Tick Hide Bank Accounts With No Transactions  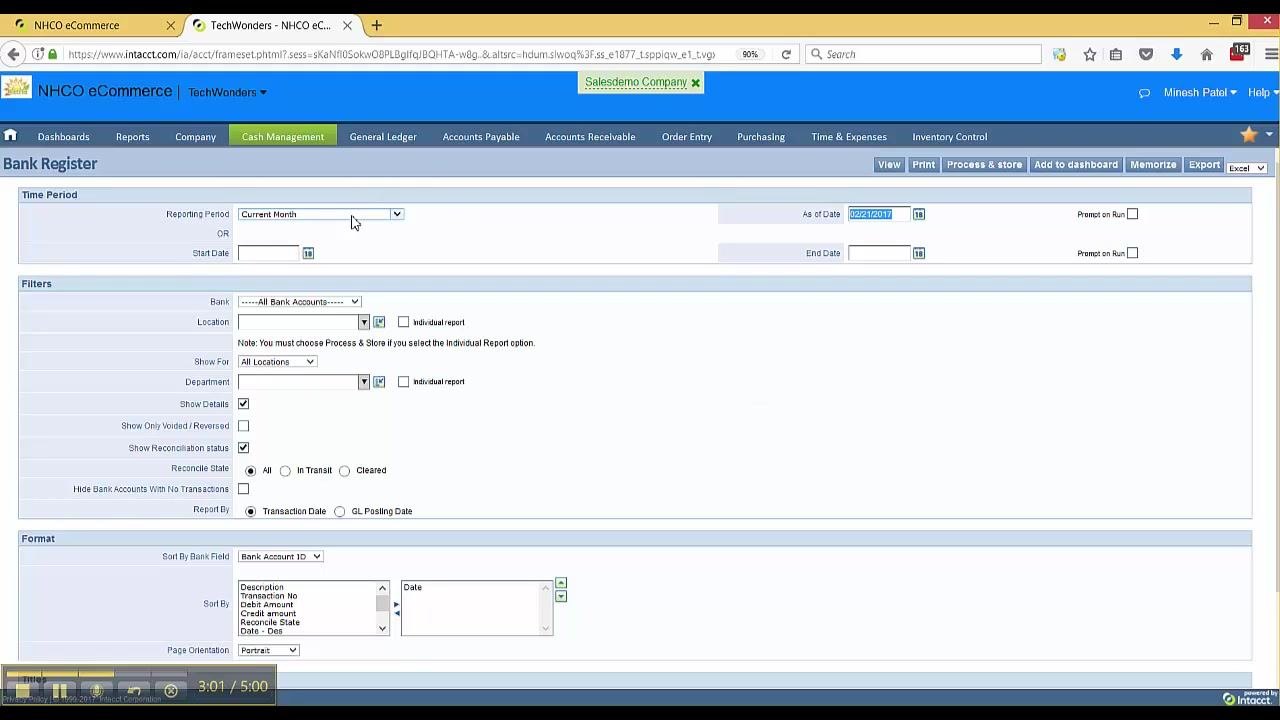tap(243, 489)
